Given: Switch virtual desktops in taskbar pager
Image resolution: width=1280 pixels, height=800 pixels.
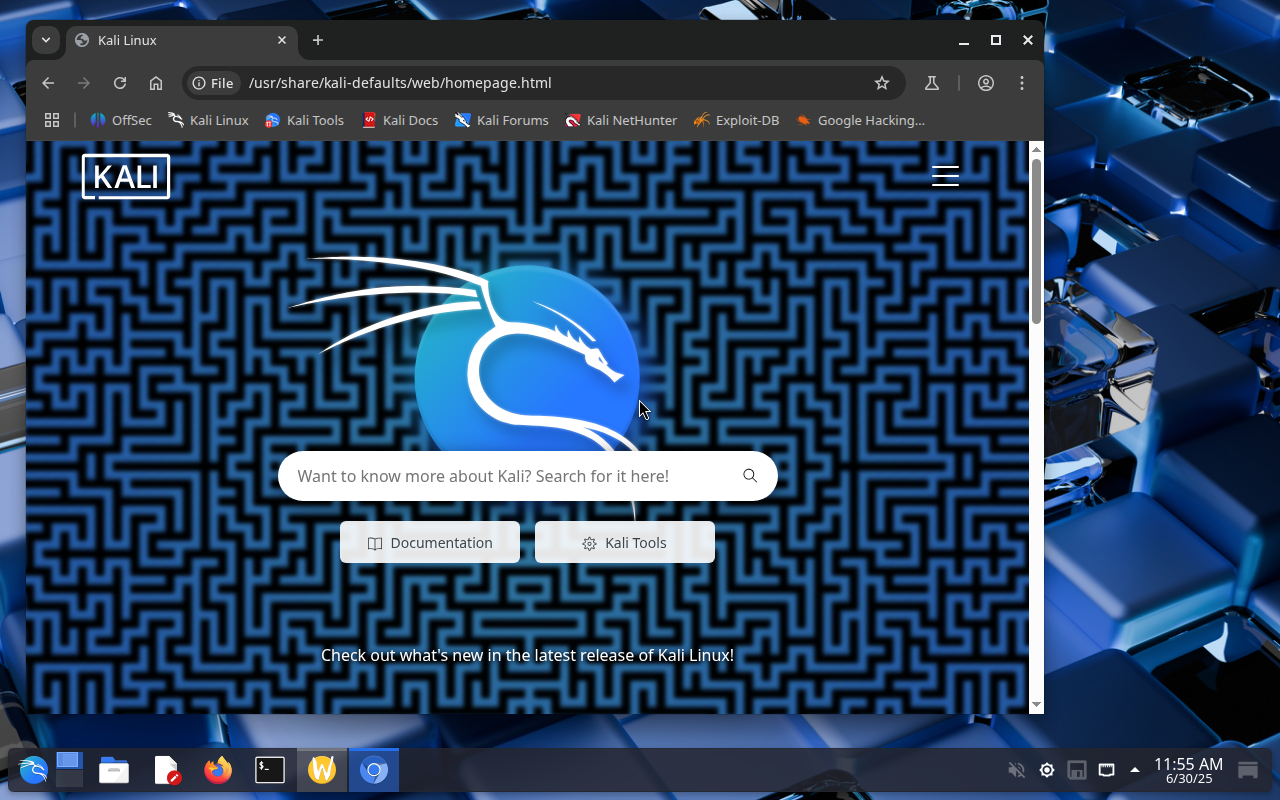Looking at the screenshot, I should coord(69,770).
